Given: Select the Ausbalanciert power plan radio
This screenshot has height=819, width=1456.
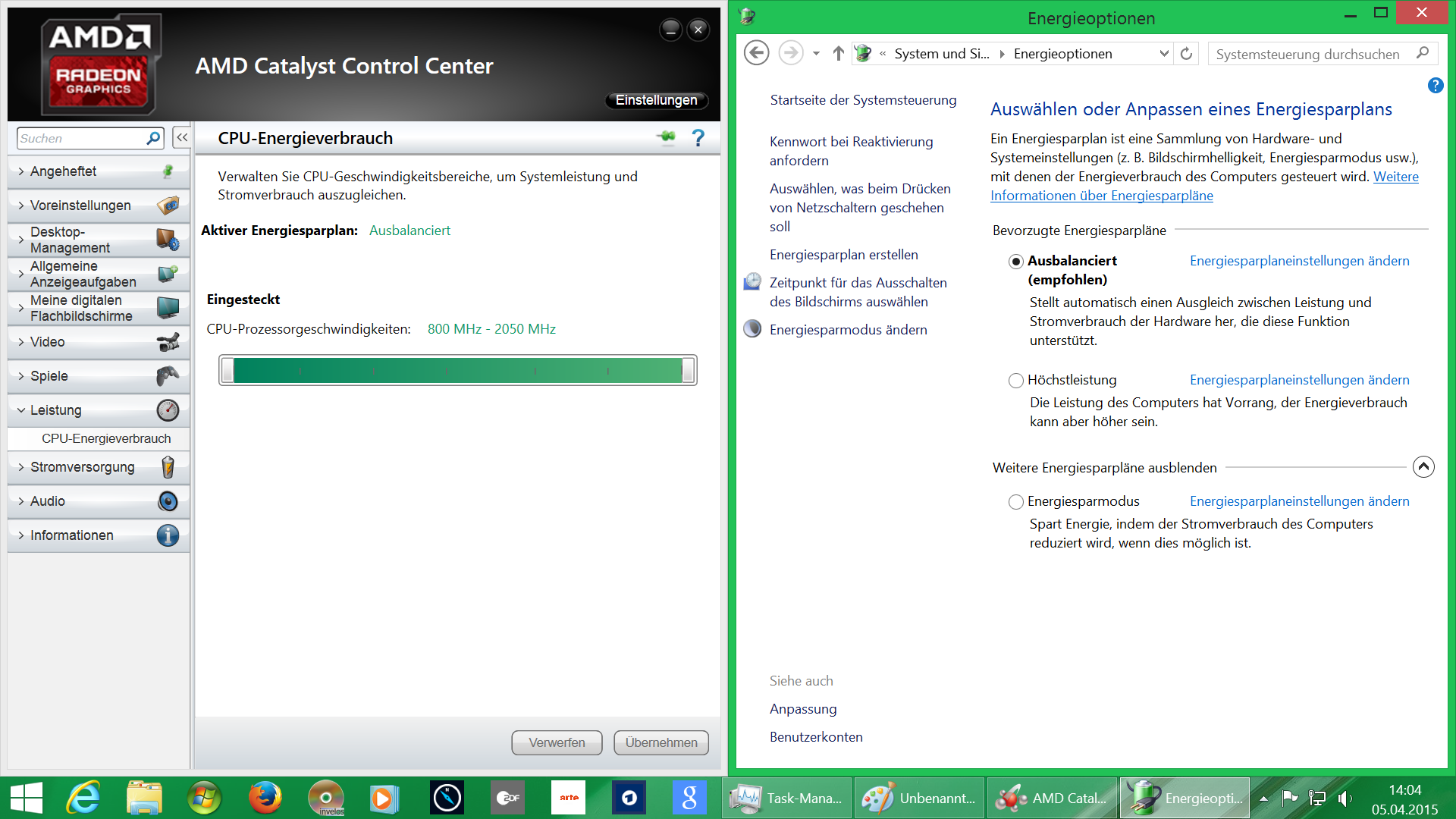Looking at the screenshot, I should pyautogui.click(x=1015, y=262).
